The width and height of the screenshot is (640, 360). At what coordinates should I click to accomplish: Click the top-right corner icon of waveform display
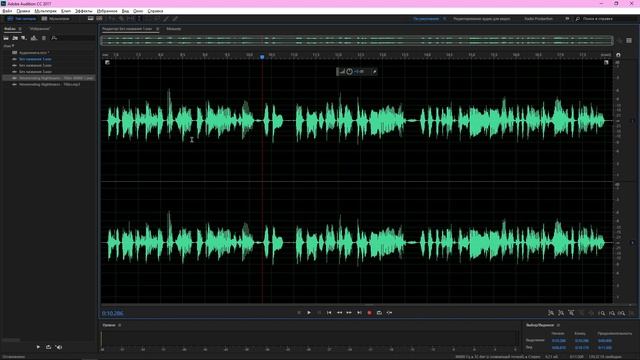point(606,62)
